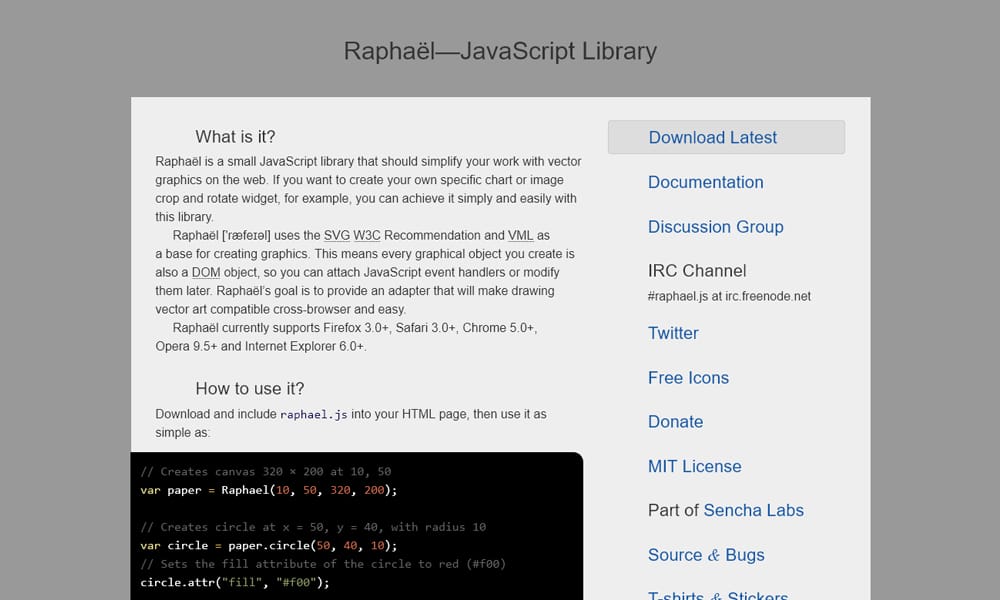Open the MIT License link
Viewport: 1000px width, 600px height.
point(695,466)
